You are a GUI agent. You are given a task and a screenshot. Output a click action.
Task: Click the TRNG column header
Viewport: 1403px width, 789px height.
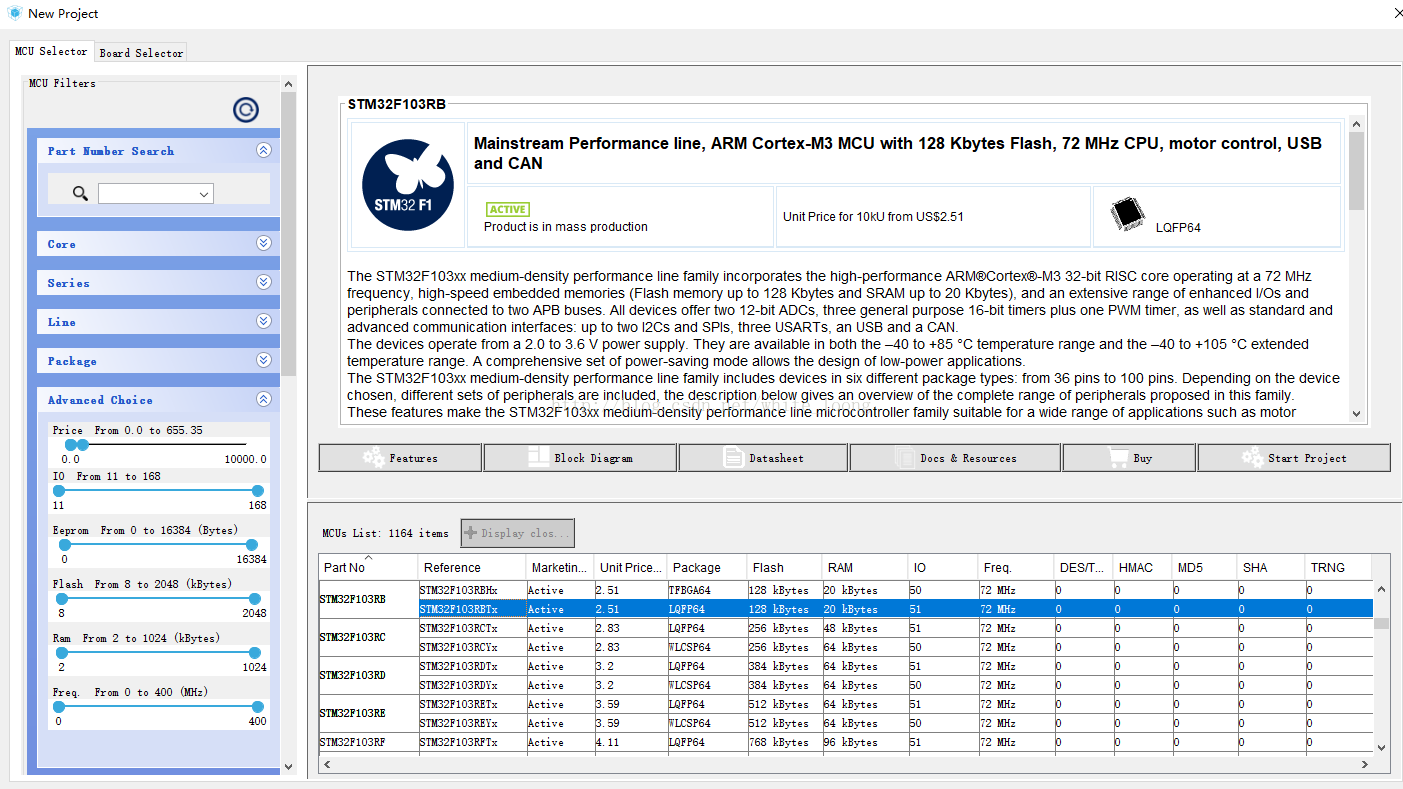click(1338, 567)
